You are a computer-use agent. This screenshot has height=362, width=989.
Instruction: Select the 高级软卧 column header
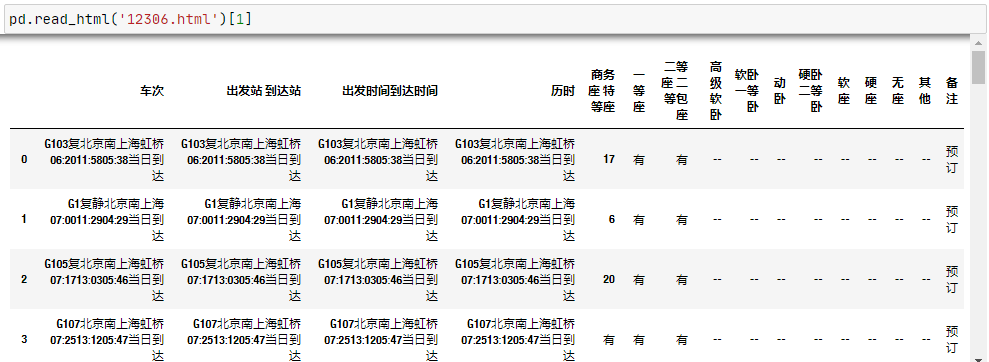tap(715, 91)
